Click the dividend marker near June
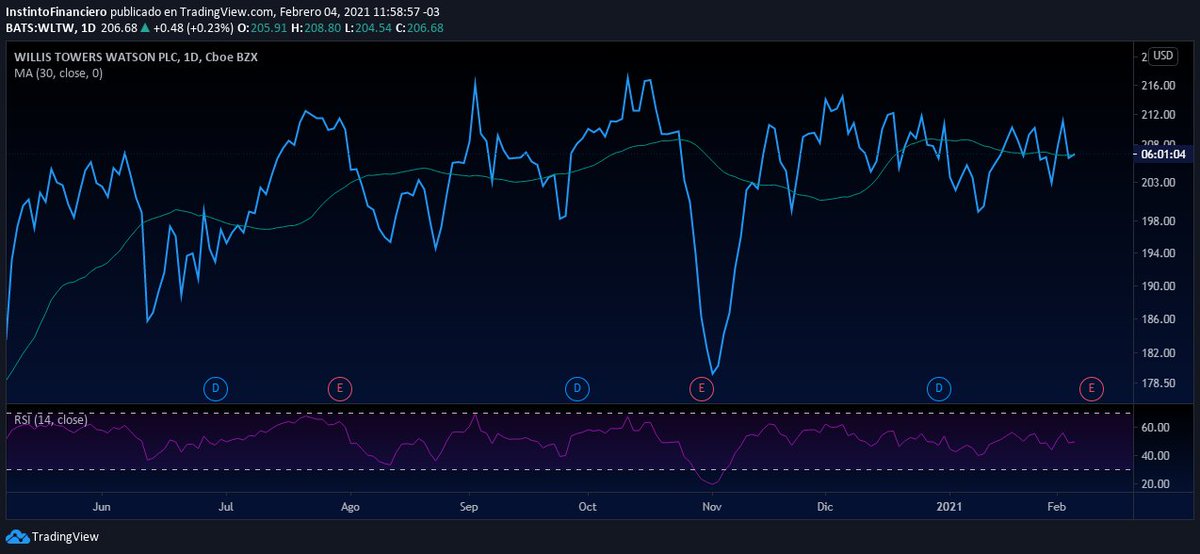 (x=215, y=387)
